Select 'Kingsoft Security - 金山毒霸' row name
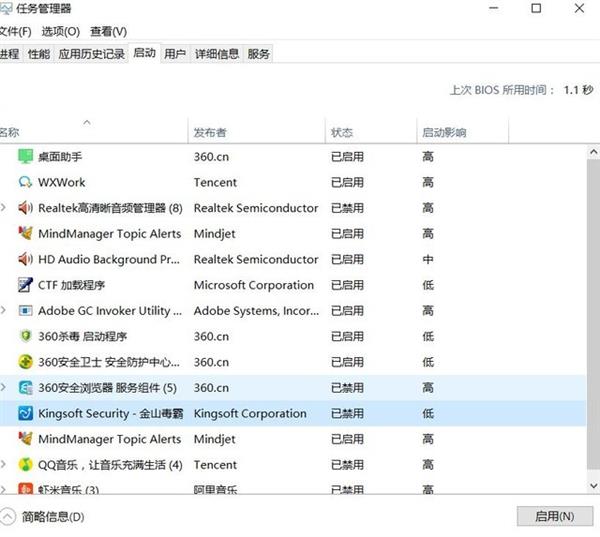 (111, 413)
